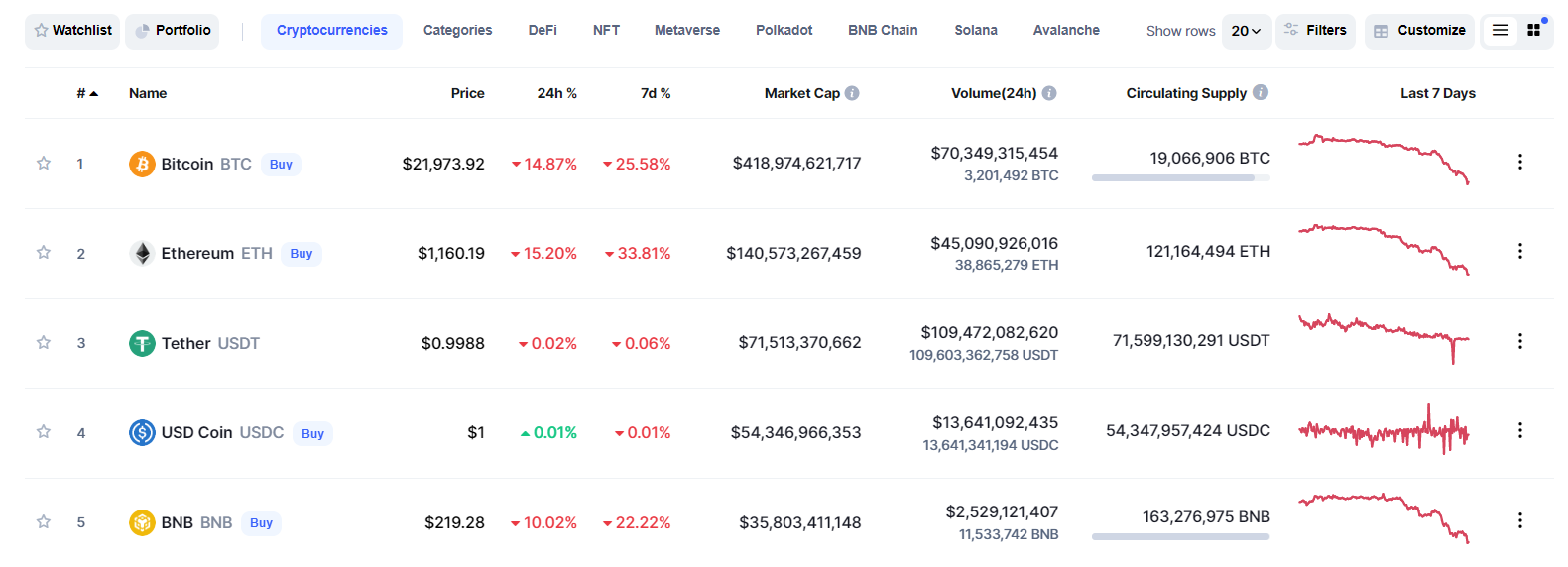Sort by rank number column
Screen dimensions: 1568x567
(x=87, y=93)
